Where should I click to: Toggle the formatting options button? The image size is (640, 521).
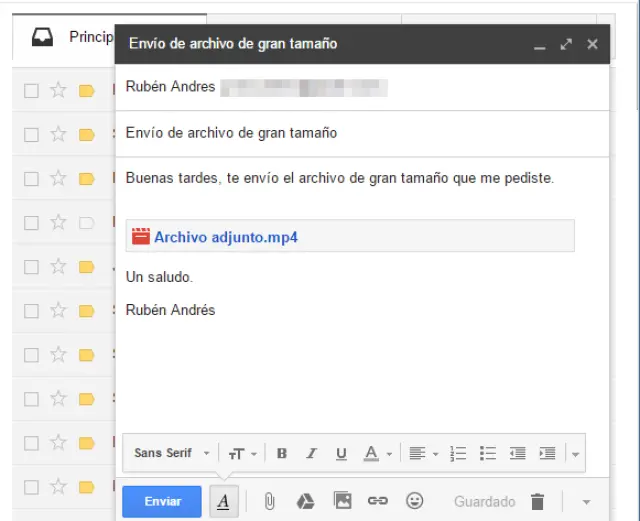click(223, 502)
